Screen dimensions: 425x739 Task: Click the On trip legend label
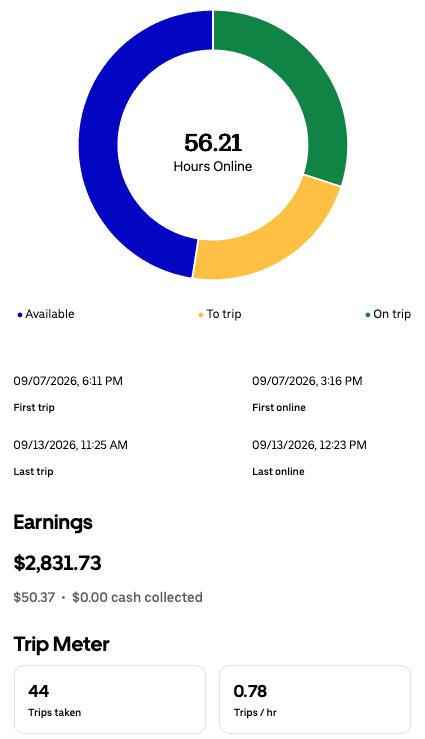392,314
